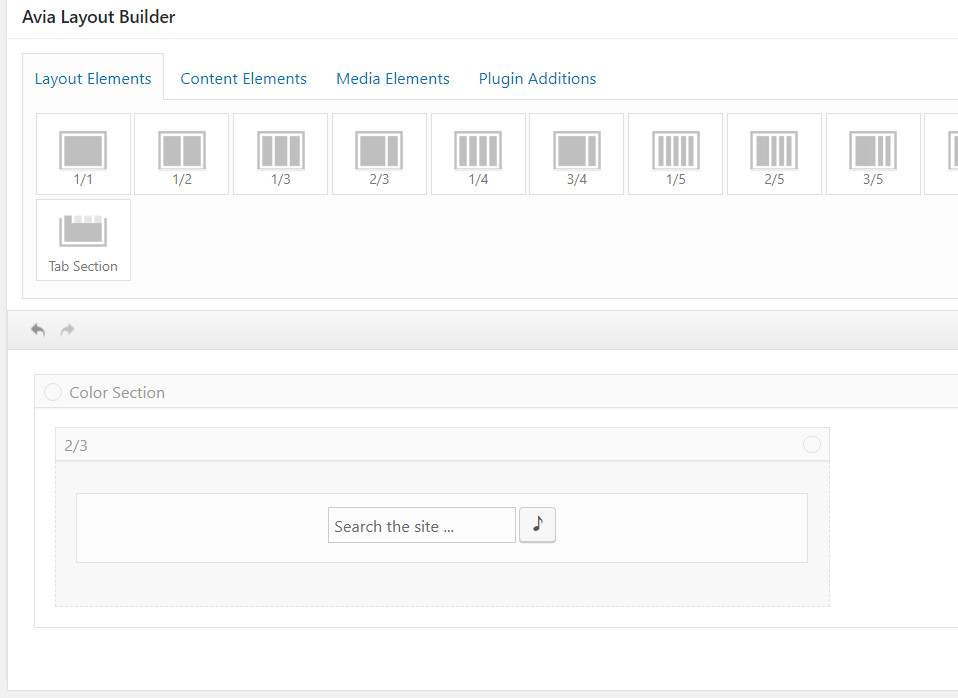
Task: Insert a Tab Section element
Action: pos(83,240)
